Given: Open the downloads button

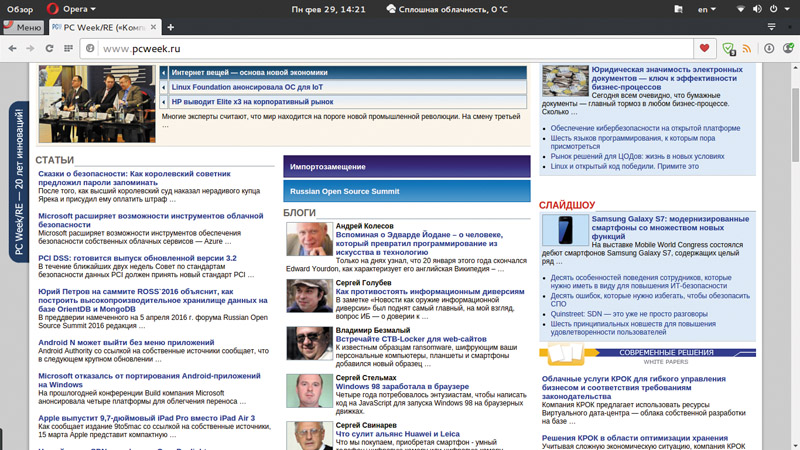Looking at the screenshot, I should (x=769, y=48).
